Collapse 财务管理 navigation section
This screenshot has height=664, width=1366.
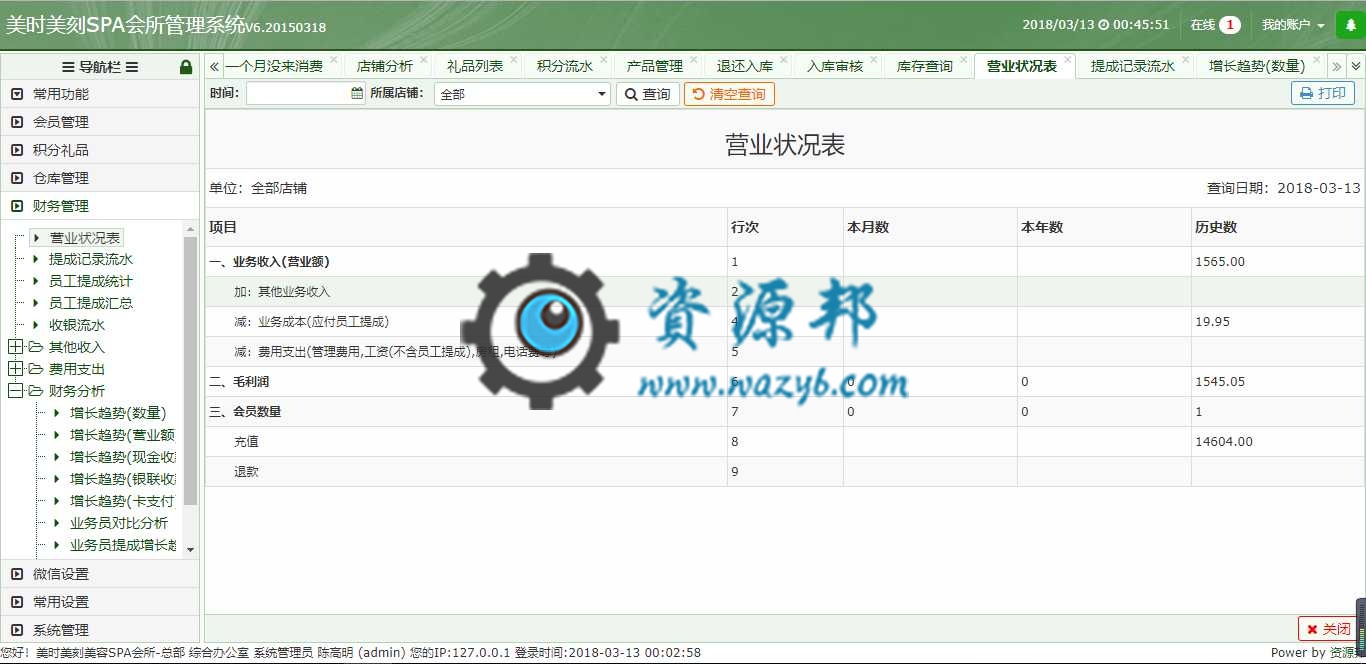[100, 206]
